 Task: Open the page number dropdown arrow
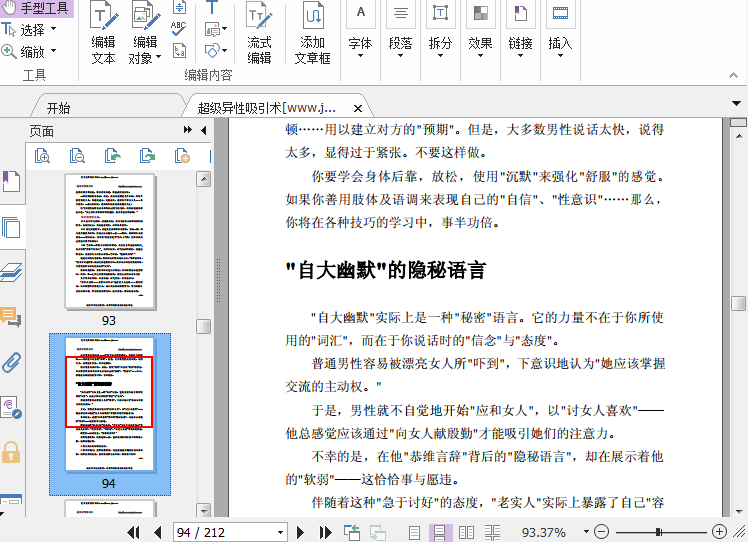pos(280,532)
